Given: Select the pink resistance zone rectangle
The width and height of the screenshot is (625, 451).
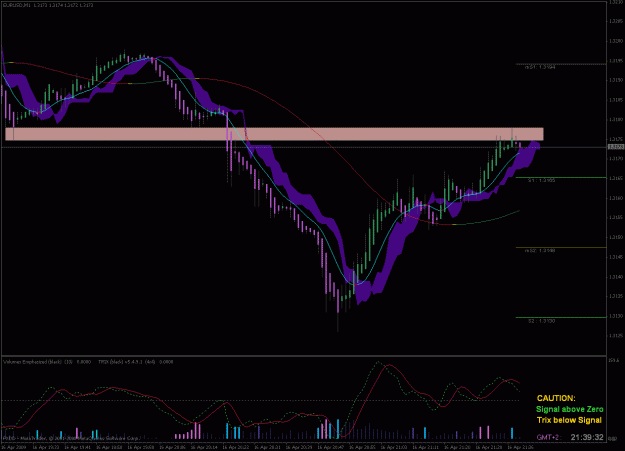Looking at the screenshot, I should (274, 134).
